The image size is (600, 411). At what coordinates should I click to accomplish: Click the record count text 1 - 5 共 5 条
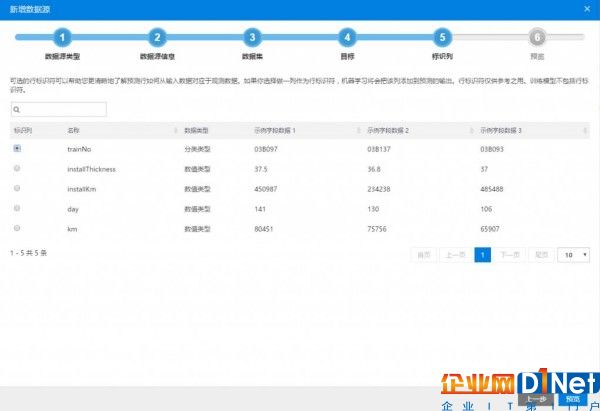[x=28, y=253]
